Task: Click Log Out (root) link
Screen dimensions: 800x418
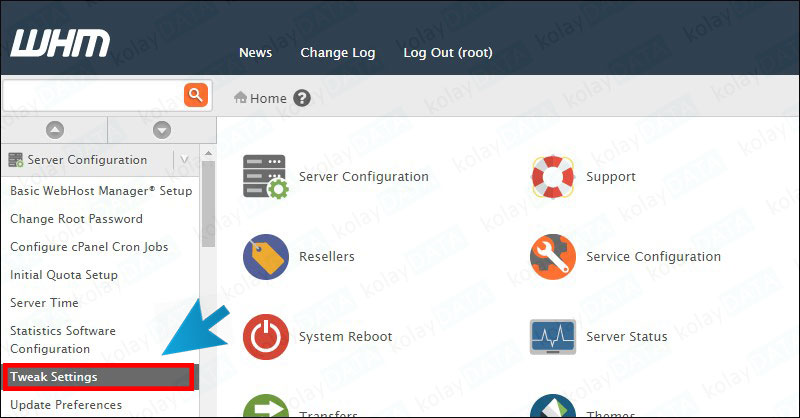Action: [x=447, y=53]
